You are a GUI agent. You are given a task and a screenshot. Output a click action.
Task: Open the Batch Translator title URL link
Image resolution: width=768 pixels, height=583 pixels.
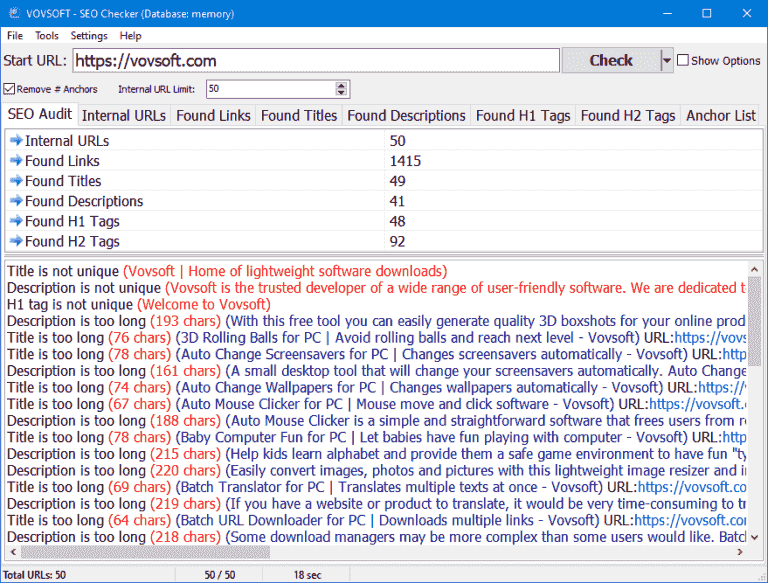coord(692,487)
